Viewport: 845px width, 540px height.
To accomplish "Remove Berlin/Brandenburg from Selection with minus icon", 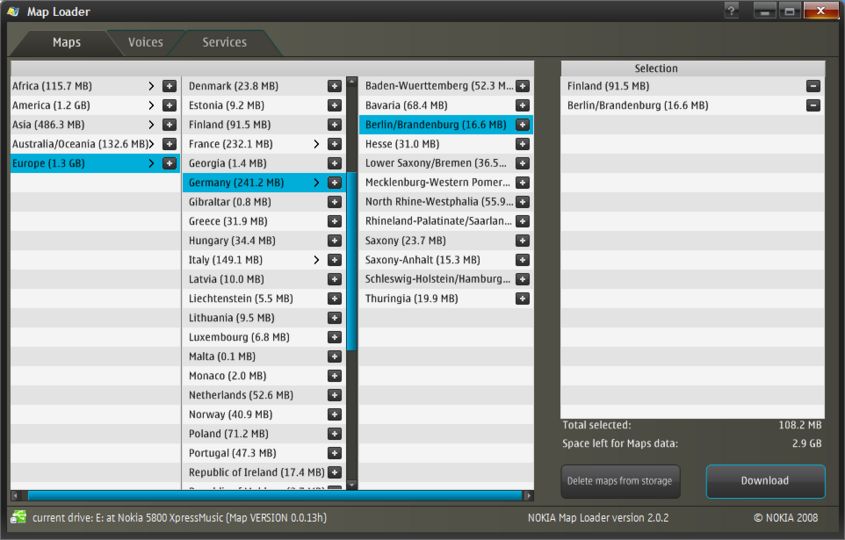I will 813,106.
